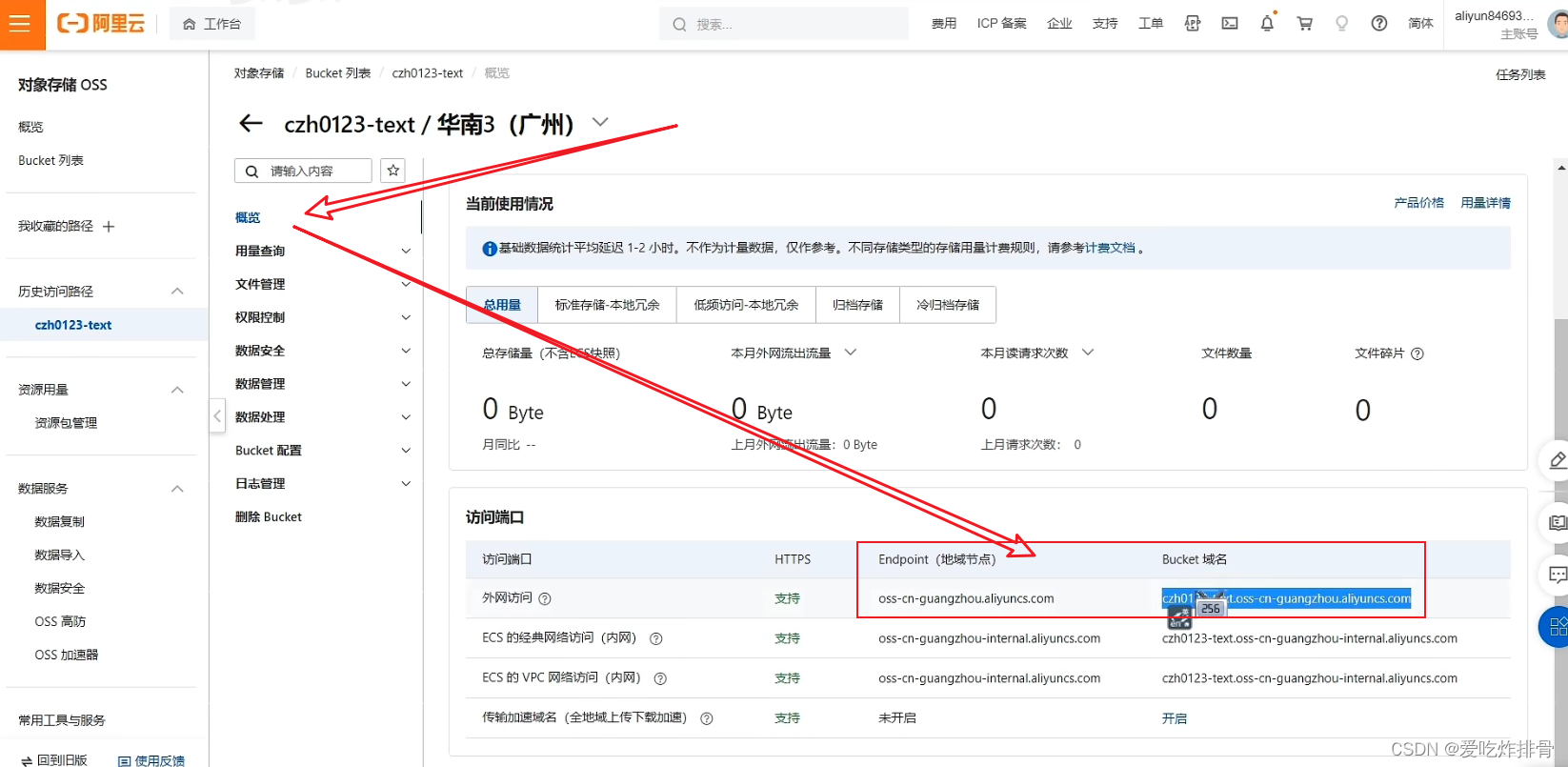Click the edit pencil floating icon

[1557, 460]
